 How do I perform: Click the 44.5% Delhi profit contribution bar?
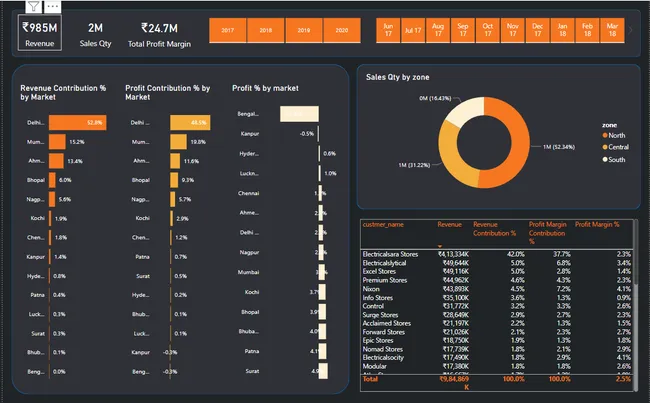(x=190, y=122)
